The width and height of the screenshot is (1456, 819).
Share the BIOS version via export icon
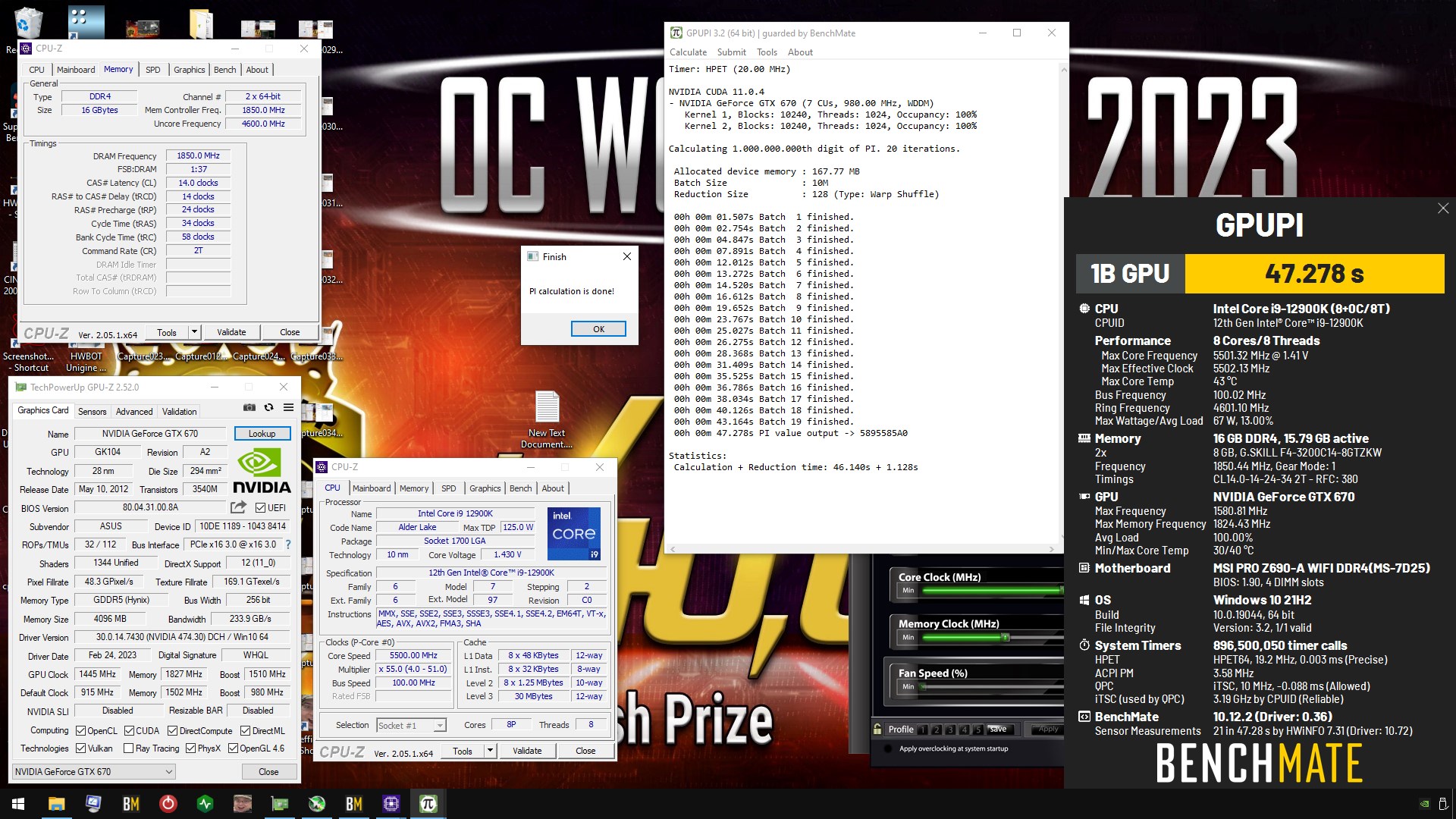point(238,507)
